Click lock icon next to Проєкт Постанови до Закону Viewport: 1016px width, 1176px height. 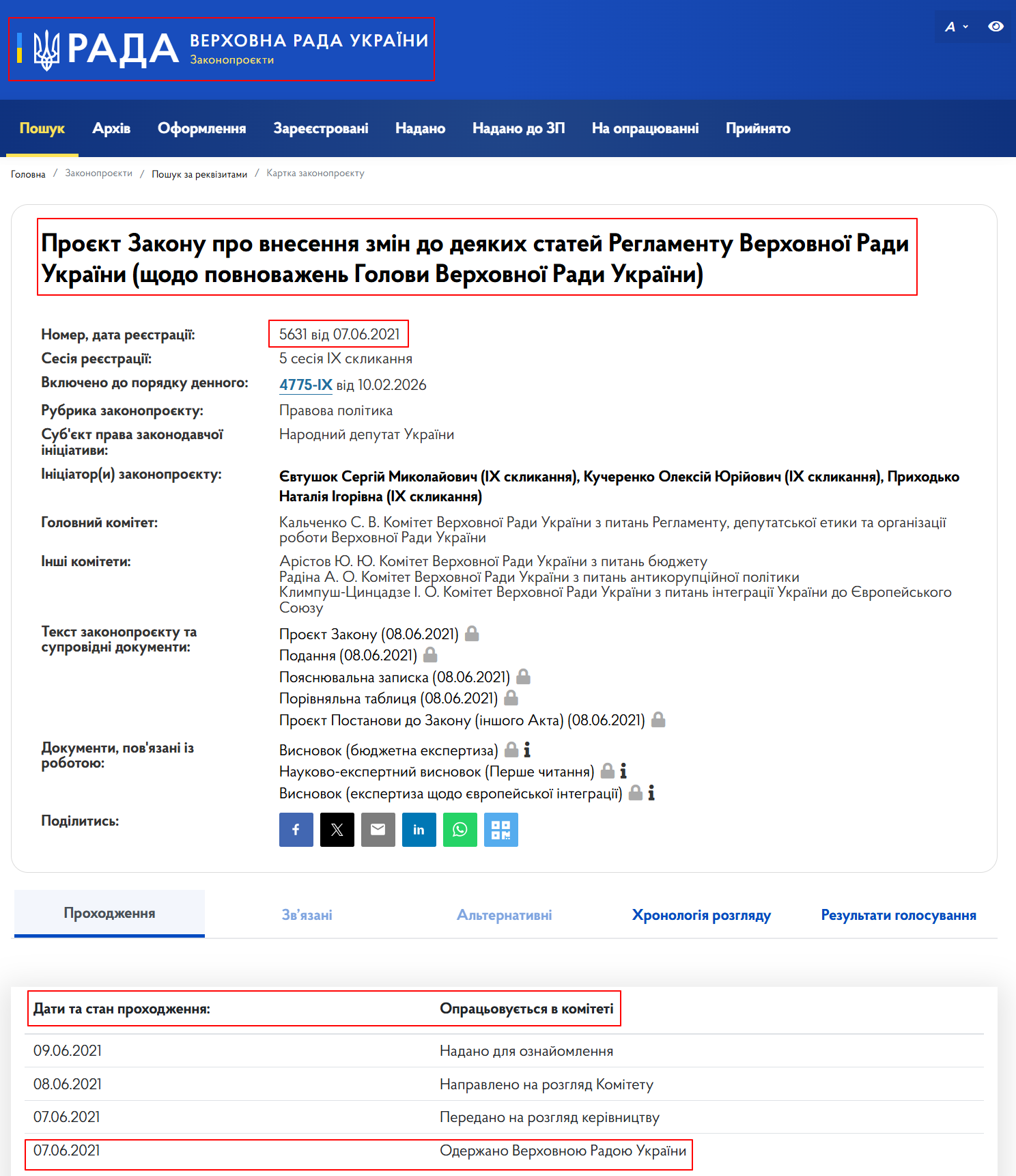658,720
